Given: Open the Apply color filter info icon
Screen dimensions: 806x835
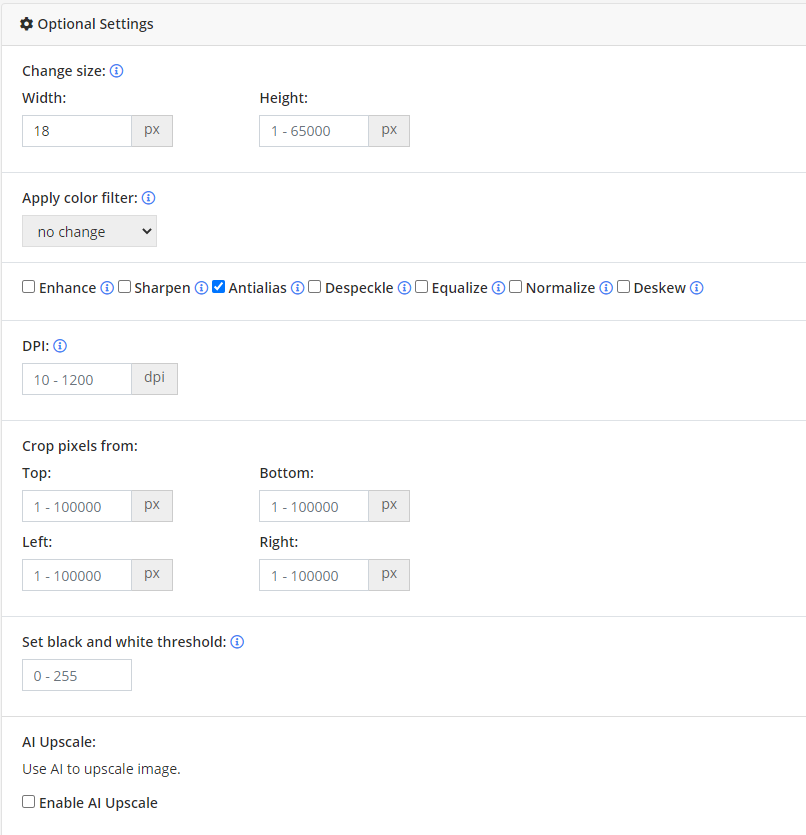Looking at the screenshot, I should [149, 198].
